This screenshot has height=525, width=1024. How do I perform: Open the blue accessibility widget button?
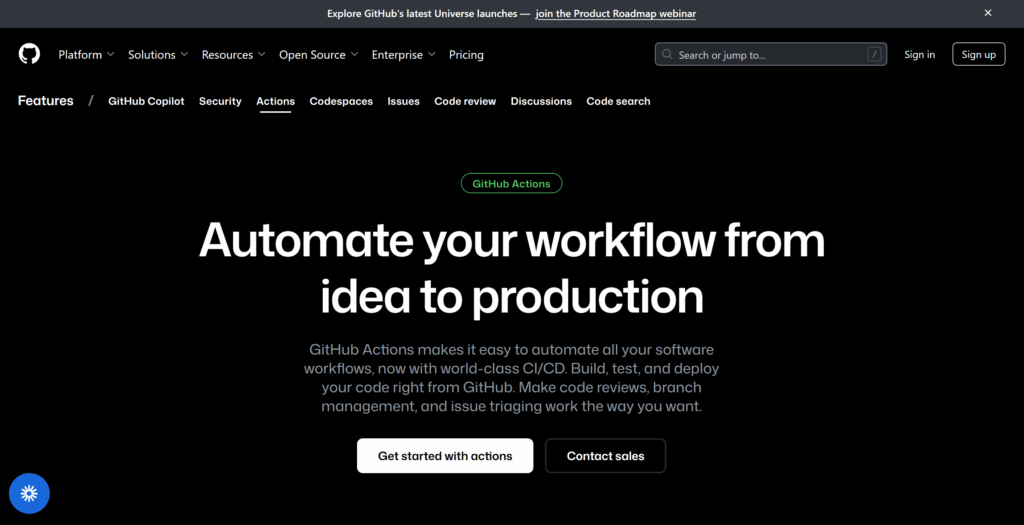point(29,493)
